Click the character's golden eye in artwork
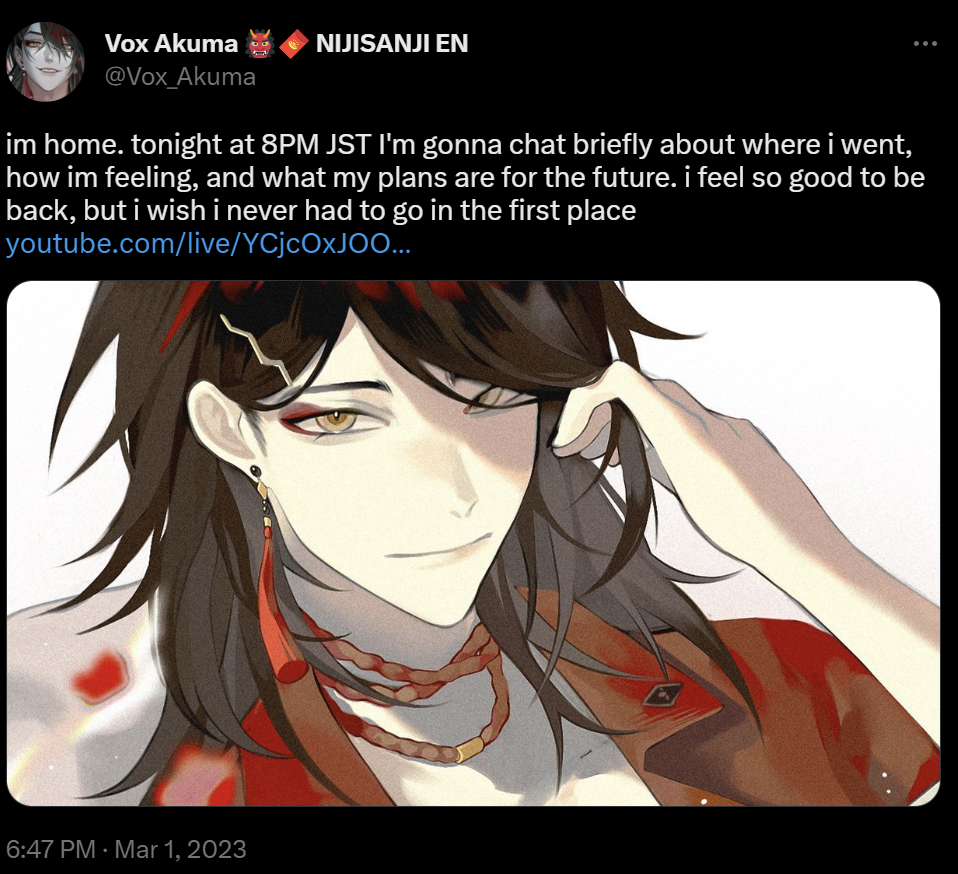 point(335,419)
